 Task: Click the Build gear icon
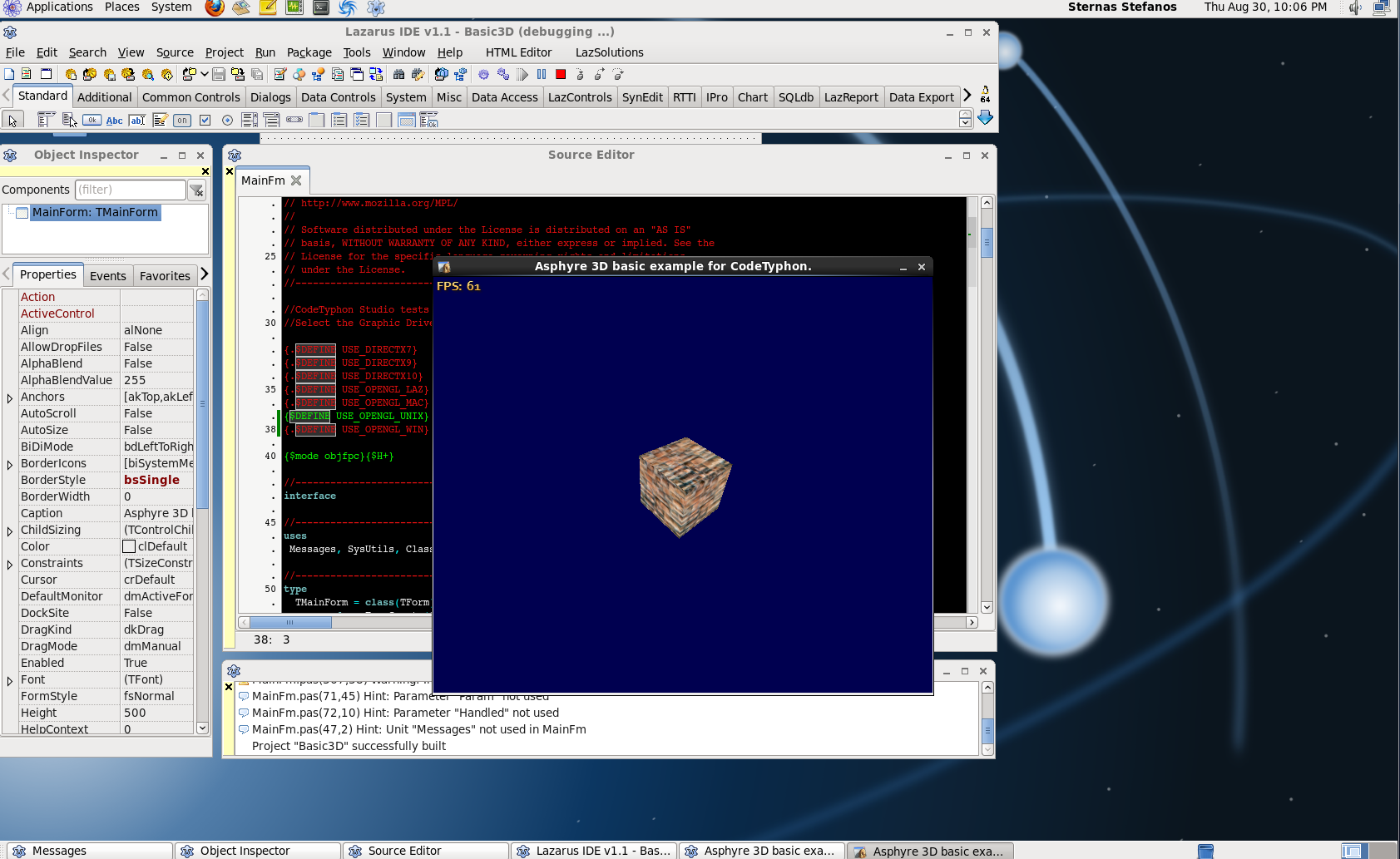click(x=483, y=74)
